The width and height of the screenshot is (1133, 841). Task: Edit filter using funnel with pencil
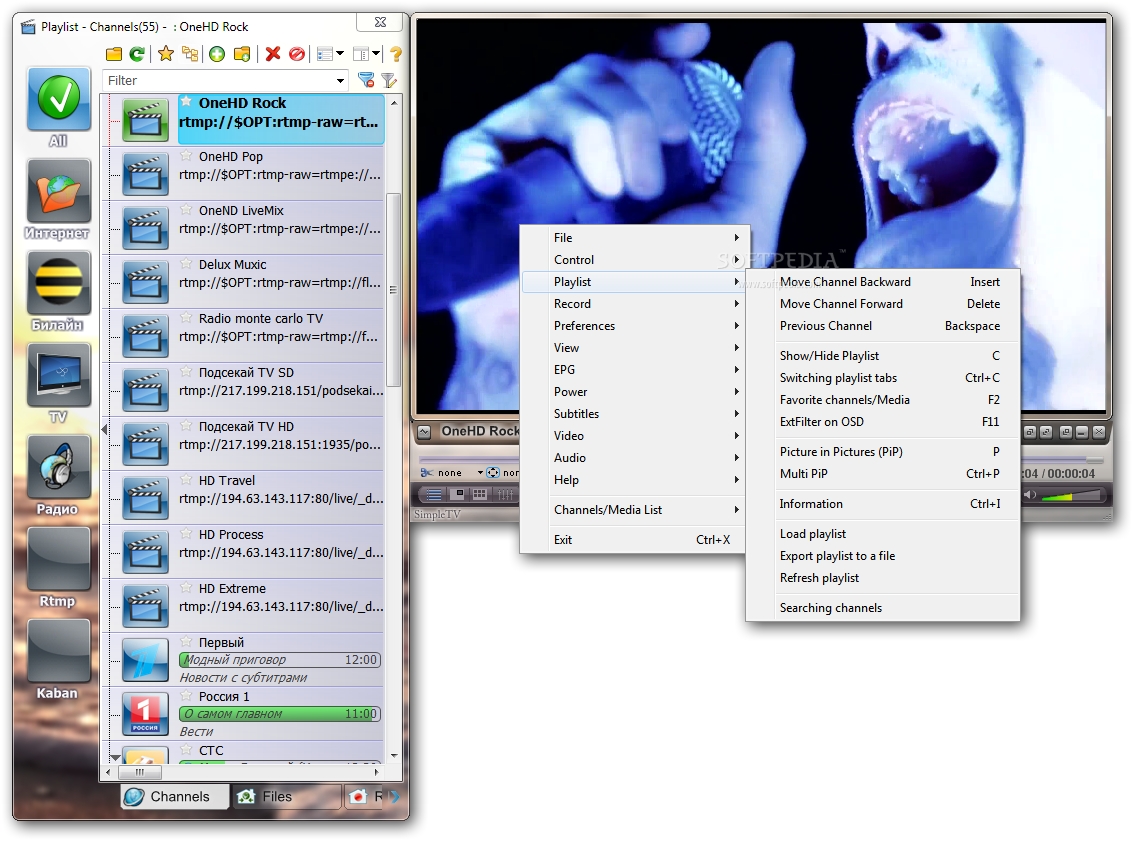[x=389, y=80]
